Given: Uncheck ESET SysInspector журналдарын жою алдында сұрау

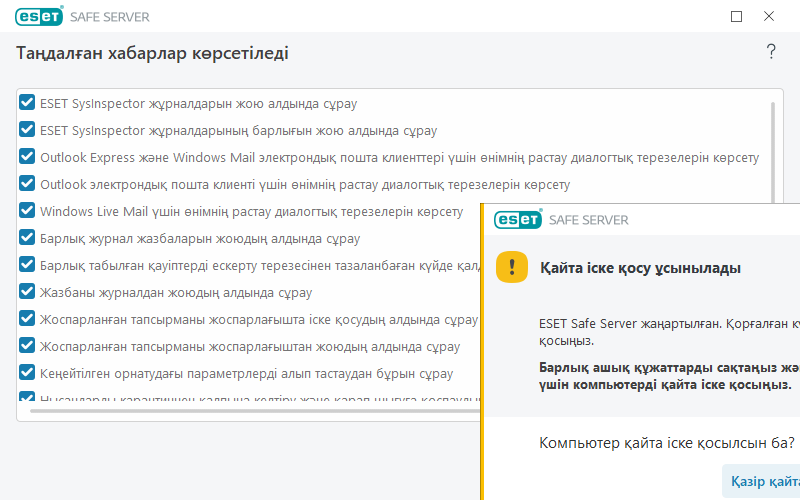Looking at the screenshot, I should [27, 102].
